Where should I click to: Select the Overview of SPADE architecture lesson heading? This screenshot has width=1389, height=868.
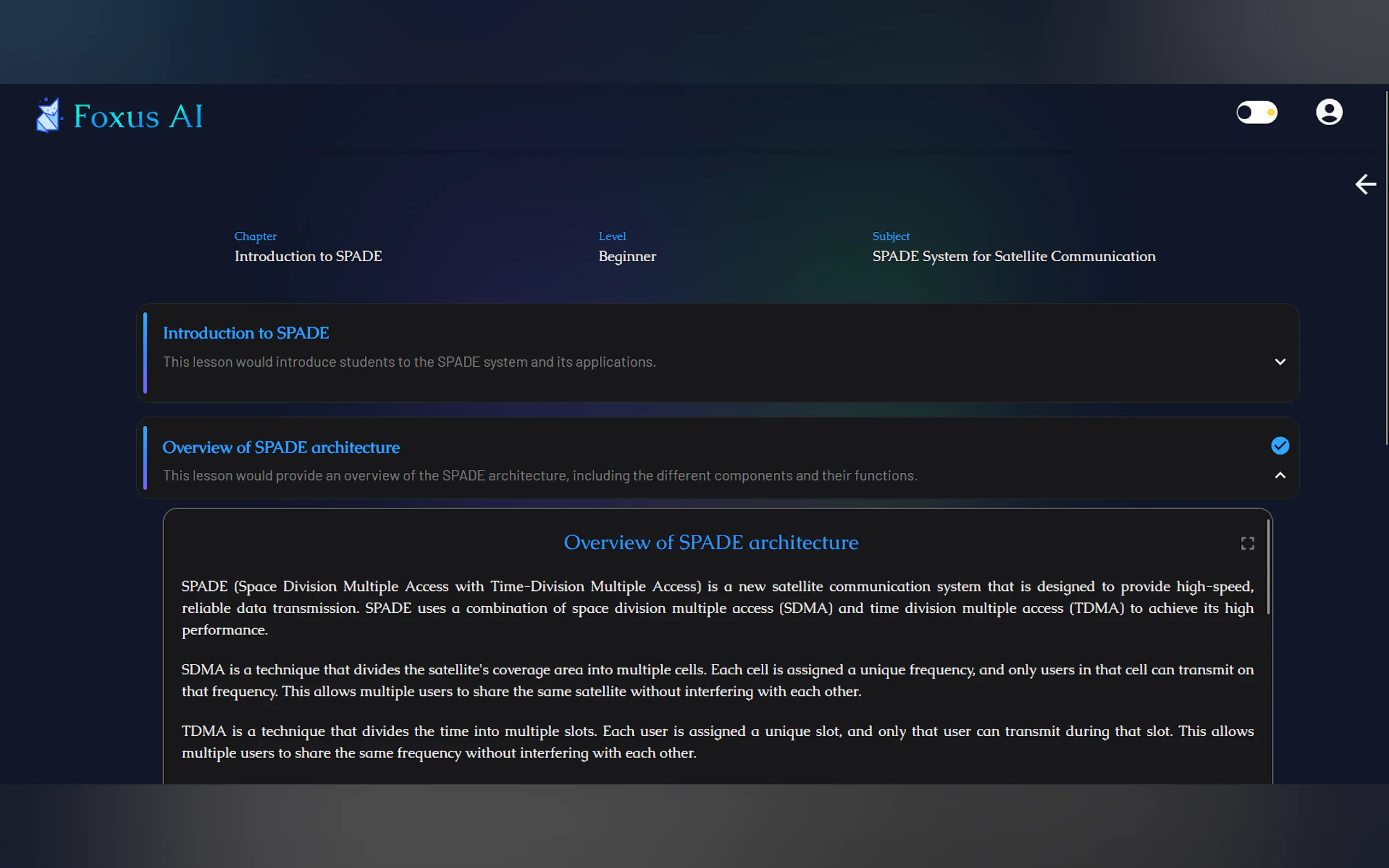[x=281, y=447]
